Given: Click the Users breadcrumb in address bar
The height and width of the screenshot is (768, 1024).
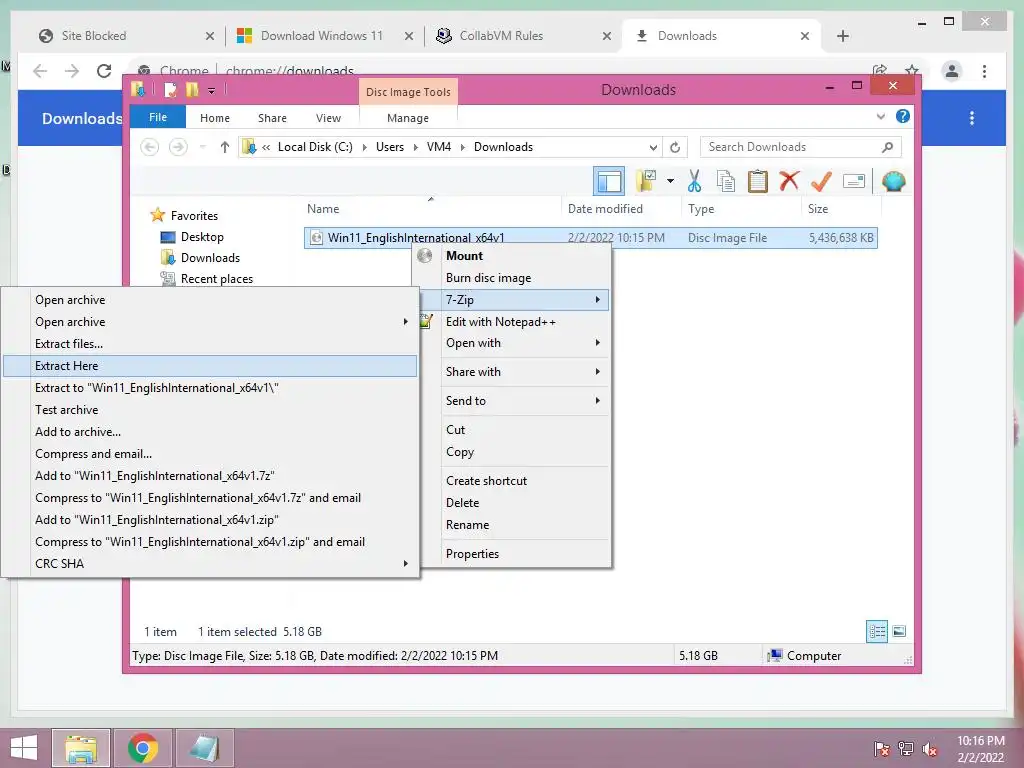Looking at the screenshot, I should click(x=390, y=147).
